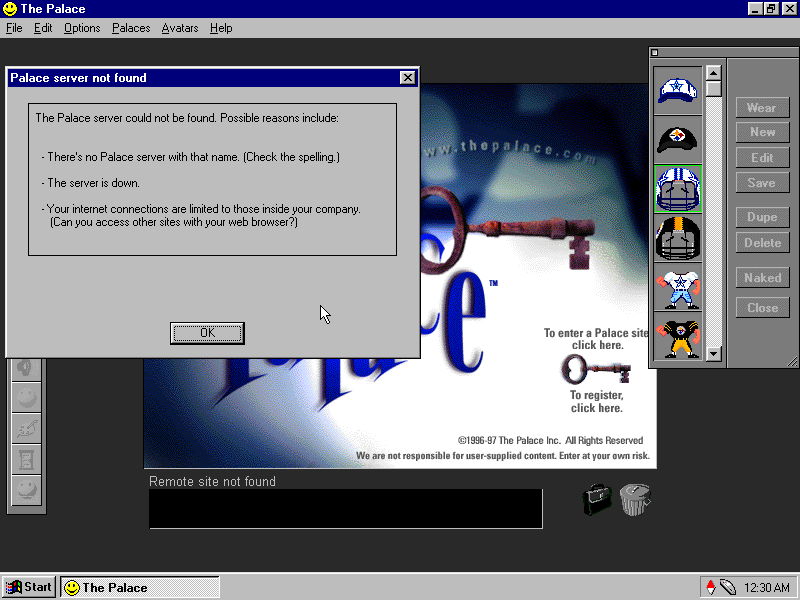Image resolution: width=800 pixels, height=600 pixels.
Task: Click the chat text input box
Action: (x=345, y=508)
